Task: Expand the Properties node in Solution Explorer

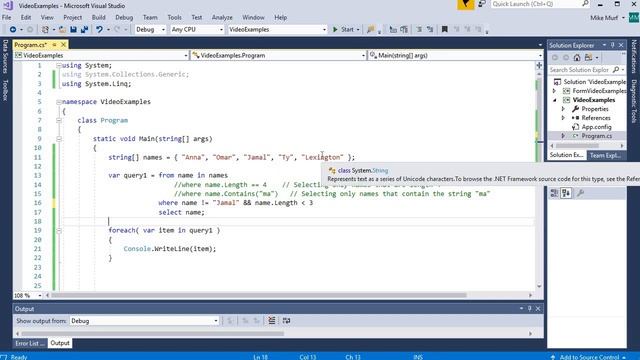Action: (x=563, y=109)
